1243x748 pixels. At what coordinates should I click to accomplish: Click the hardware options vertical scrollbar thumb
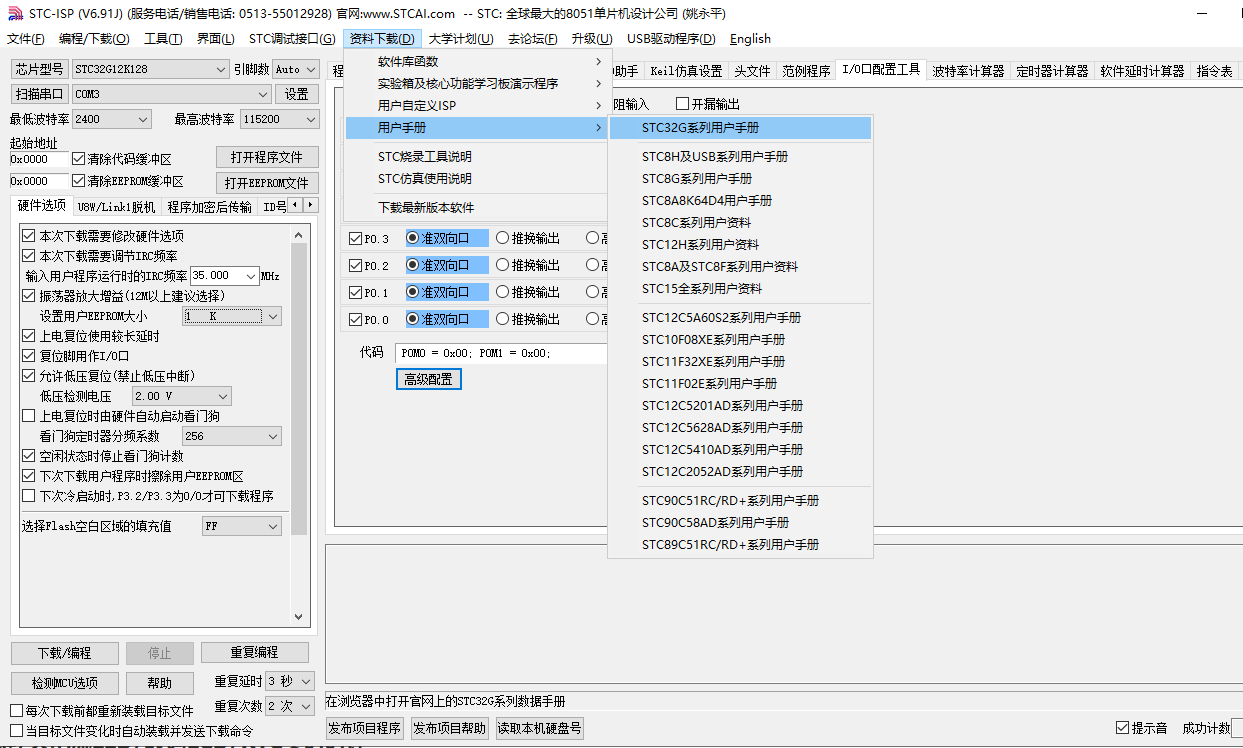298,390
